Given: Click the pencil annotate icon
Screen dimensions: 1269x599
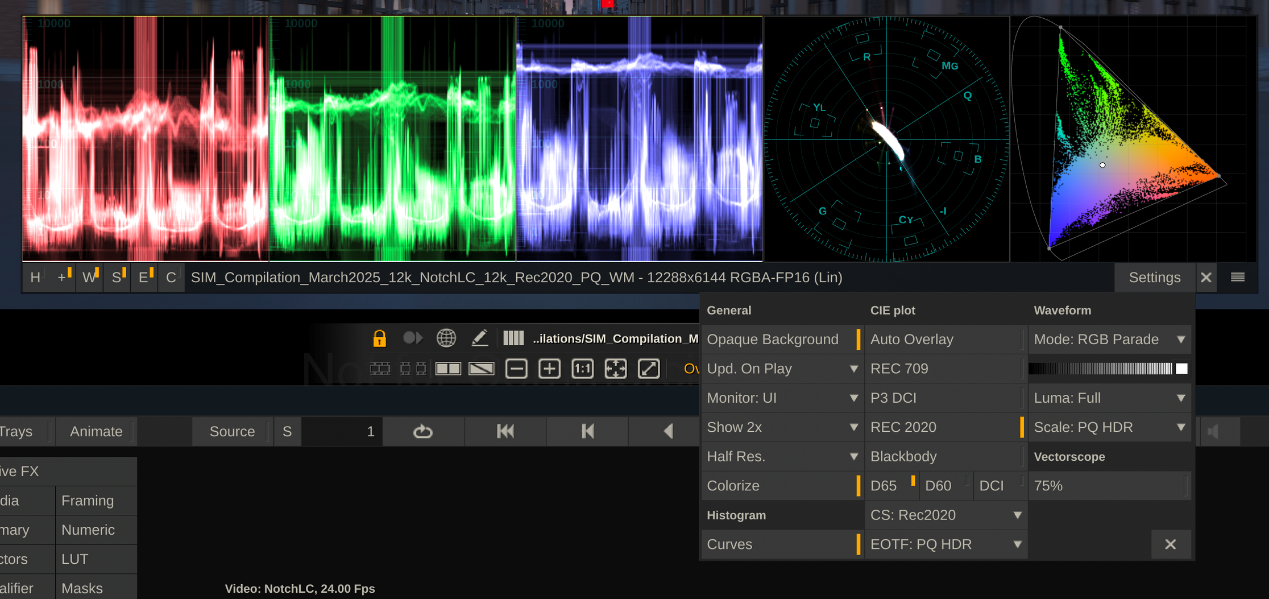Looking at the screenshot, I should [x=479, y=338].
